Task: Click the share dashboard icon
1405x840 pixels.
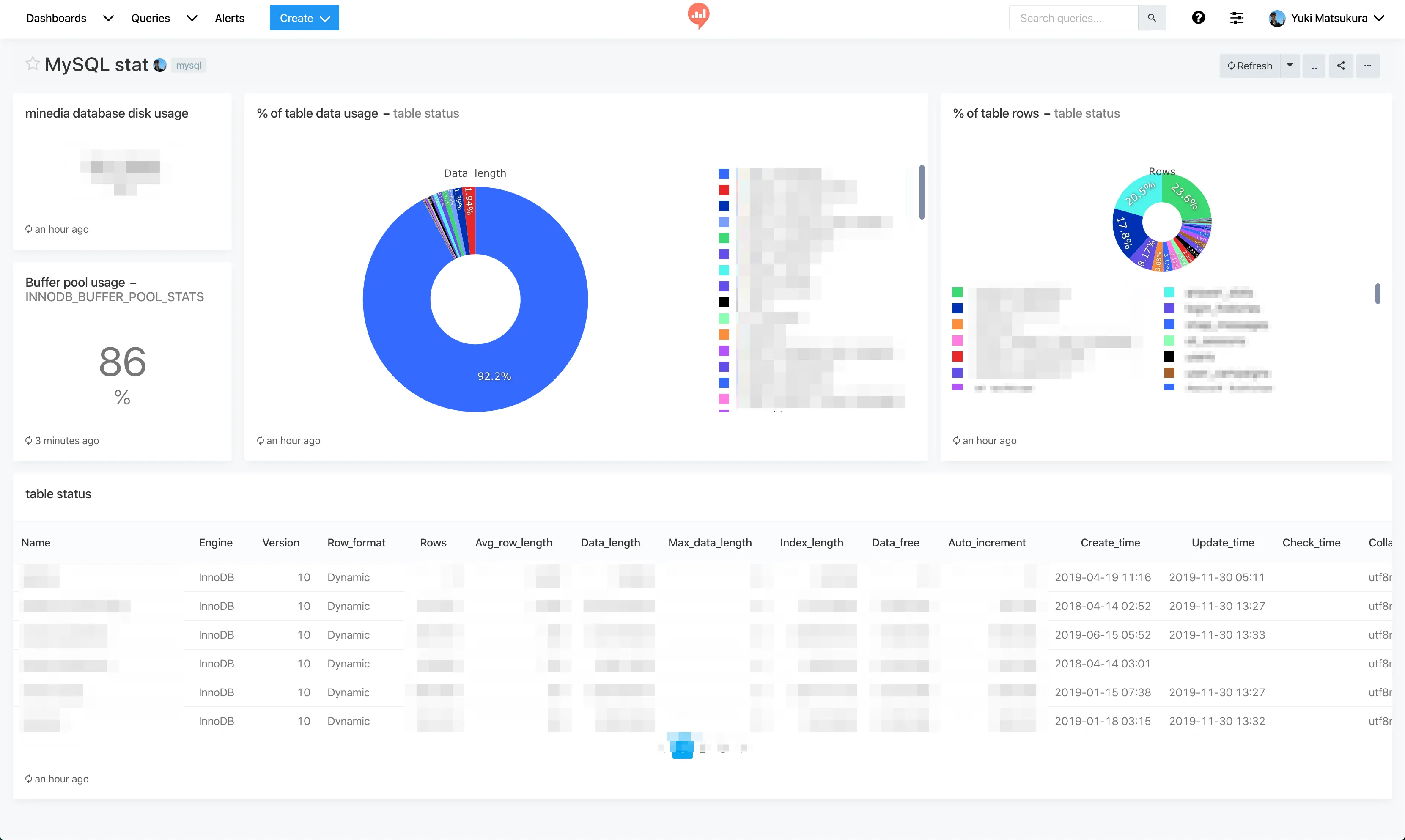Action: [x=1340, y=66]
